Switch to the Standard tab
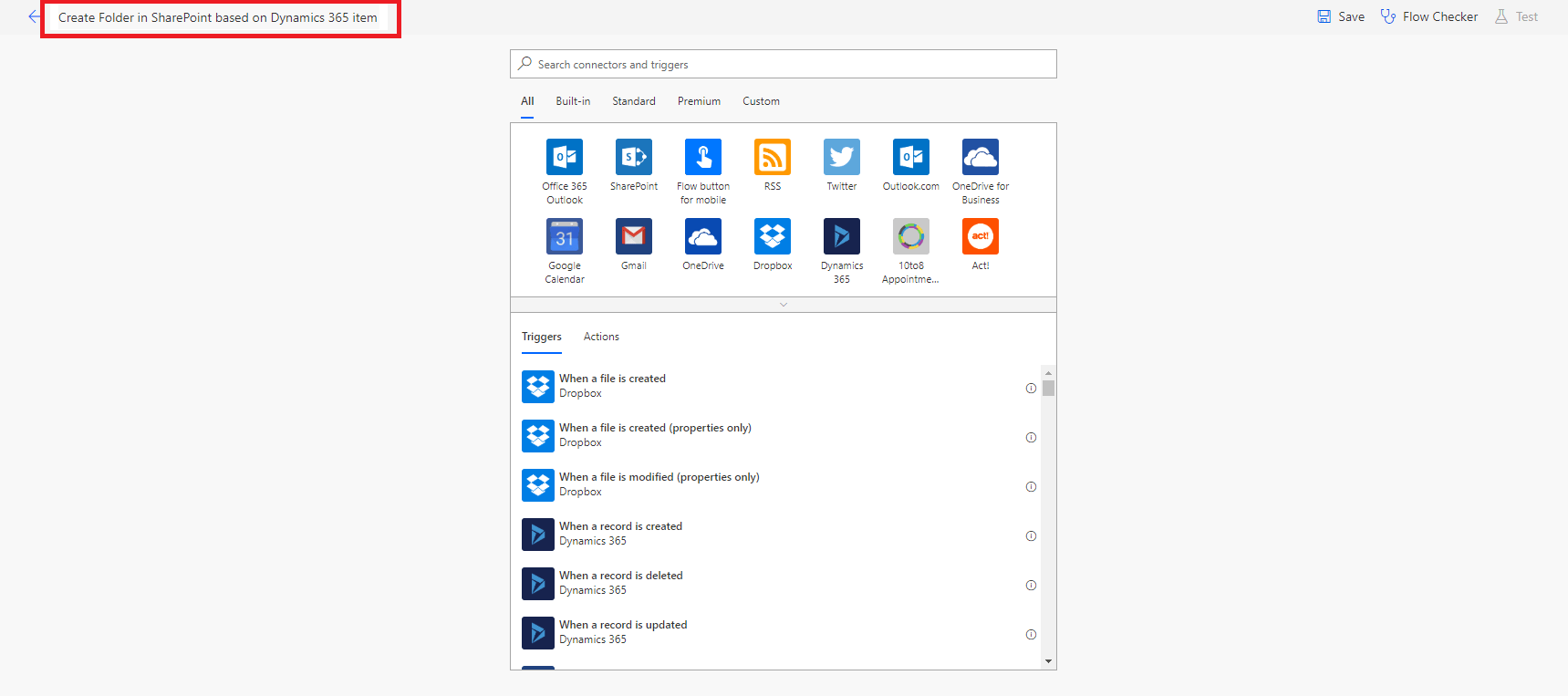 (634, 101)
